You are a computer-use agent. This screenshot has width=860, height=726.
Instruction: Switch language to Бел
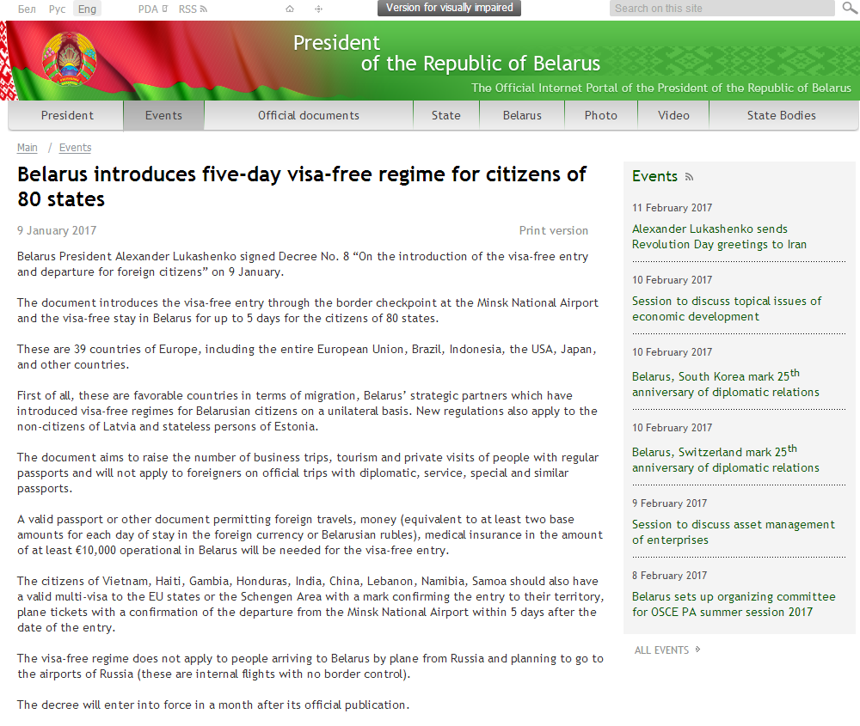pos(27,9)
